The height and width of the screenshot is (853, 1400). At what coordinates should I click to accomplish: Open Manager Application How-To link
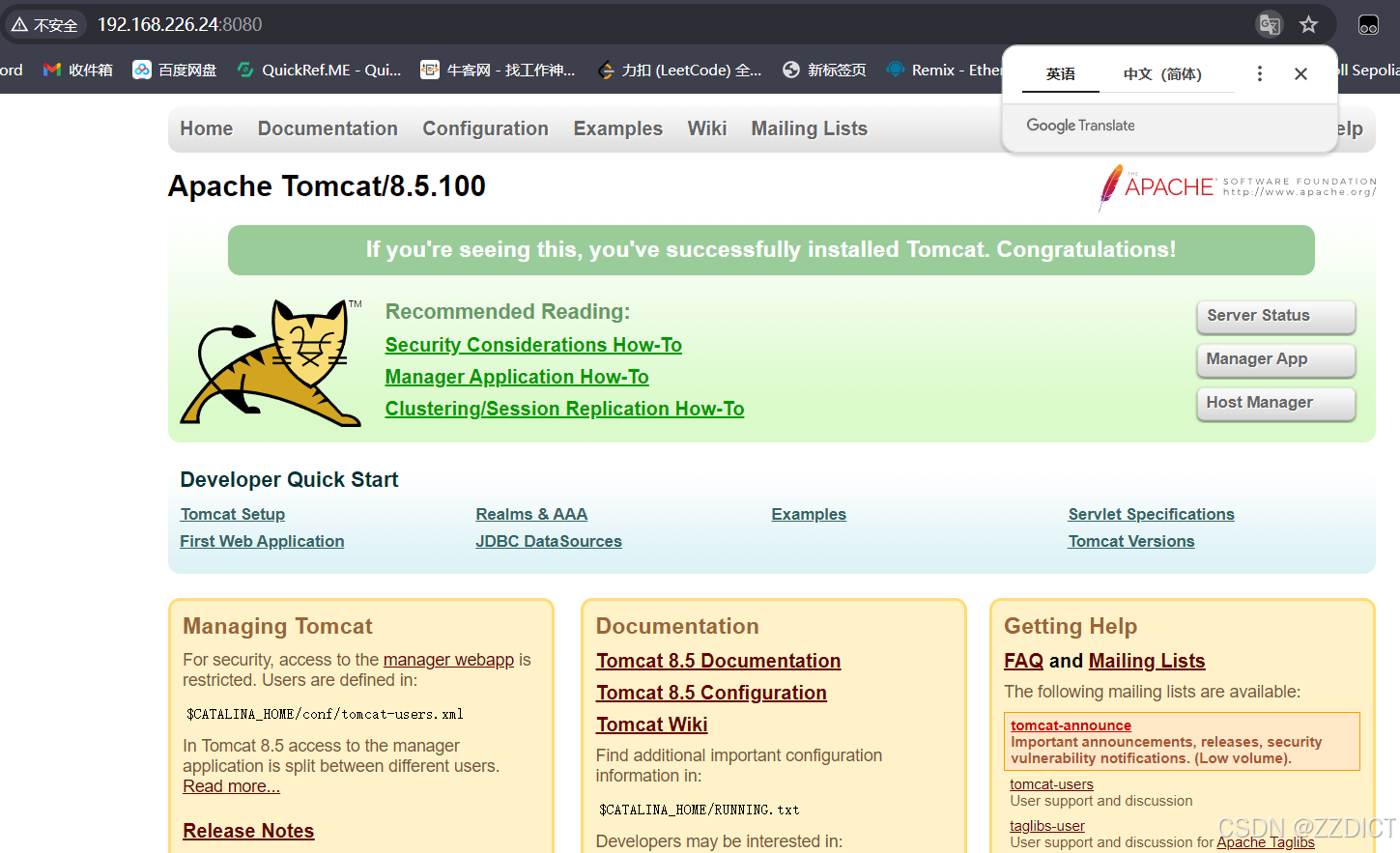(517, 377)
